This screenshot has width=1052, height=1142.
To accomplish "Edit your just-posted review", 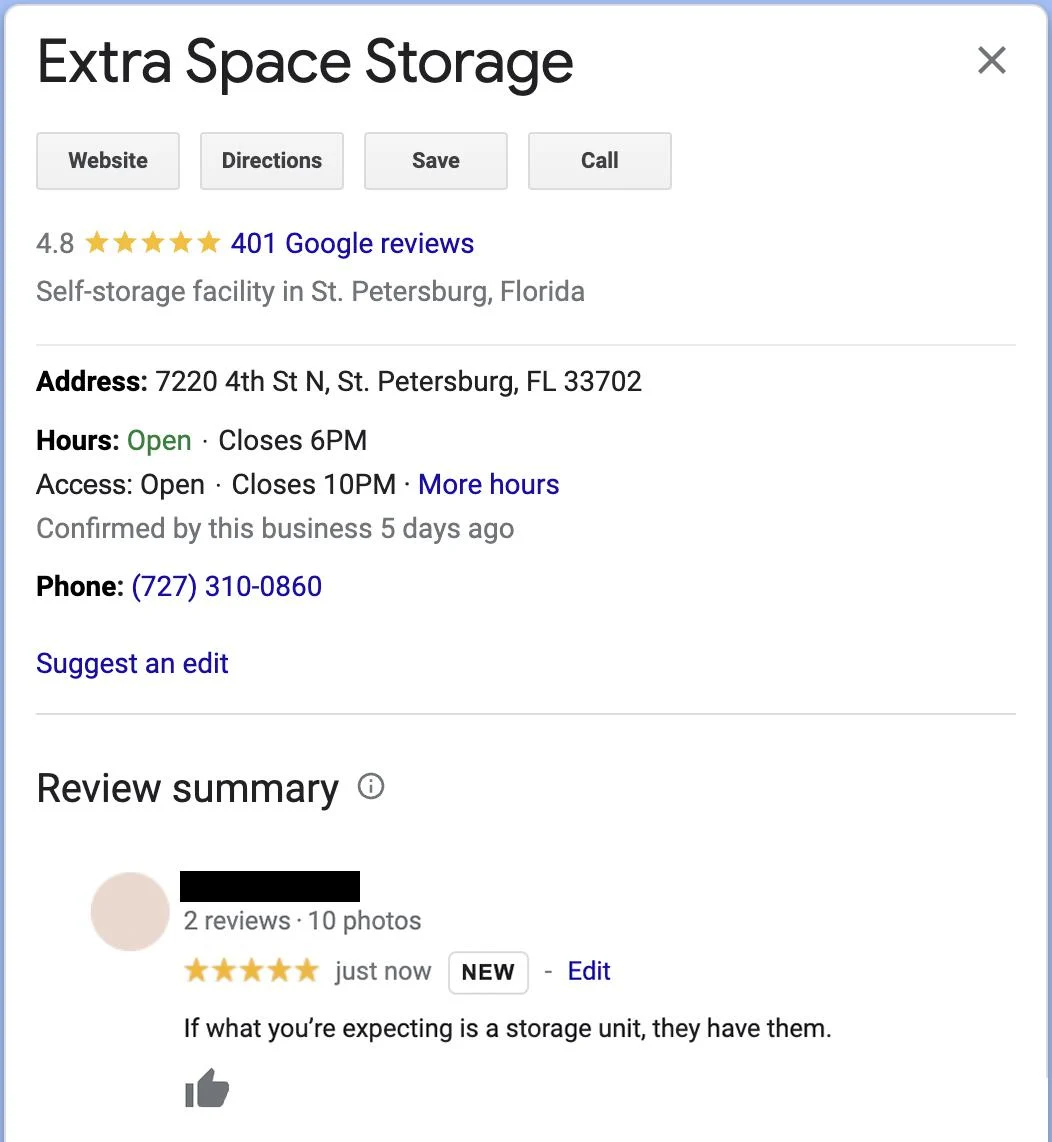I will tap(588, 971).
